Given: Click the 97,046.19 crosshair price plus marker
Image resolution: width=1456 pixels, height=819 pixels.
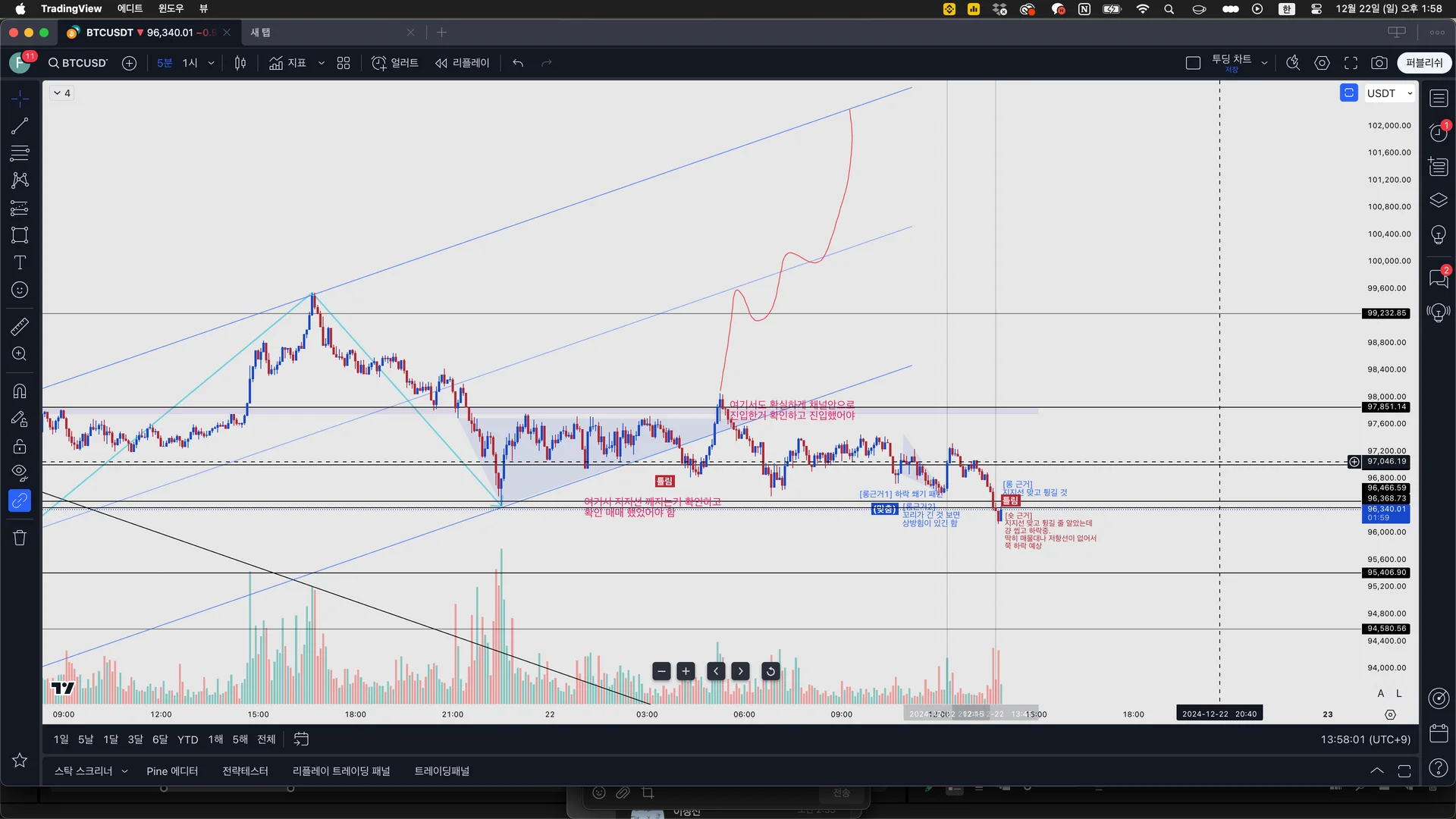Looking at the screenshot, I should click(x=1354, y=462).
